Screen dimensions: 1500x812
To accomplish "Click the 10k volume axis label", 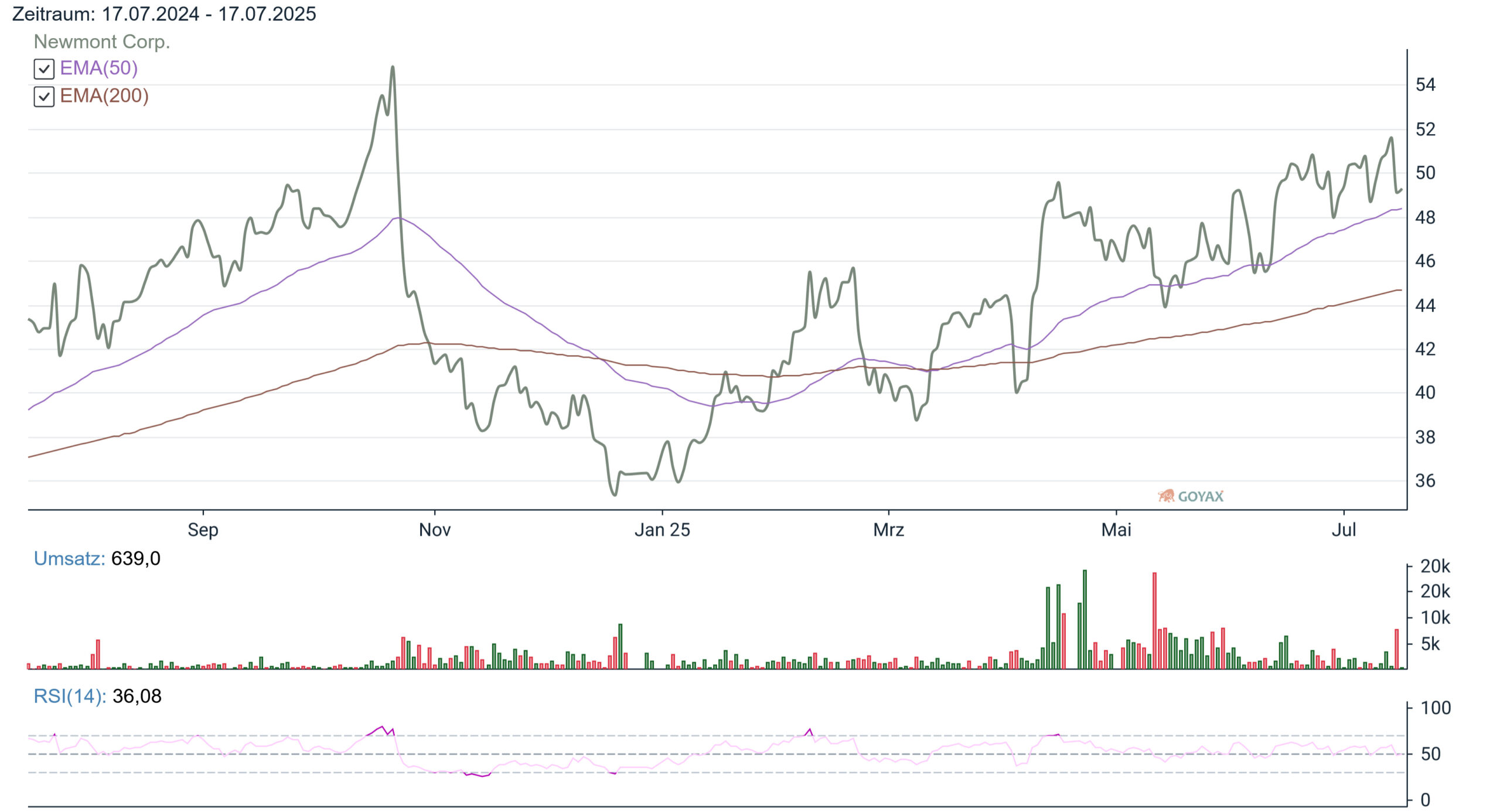I will [1436, 617].
